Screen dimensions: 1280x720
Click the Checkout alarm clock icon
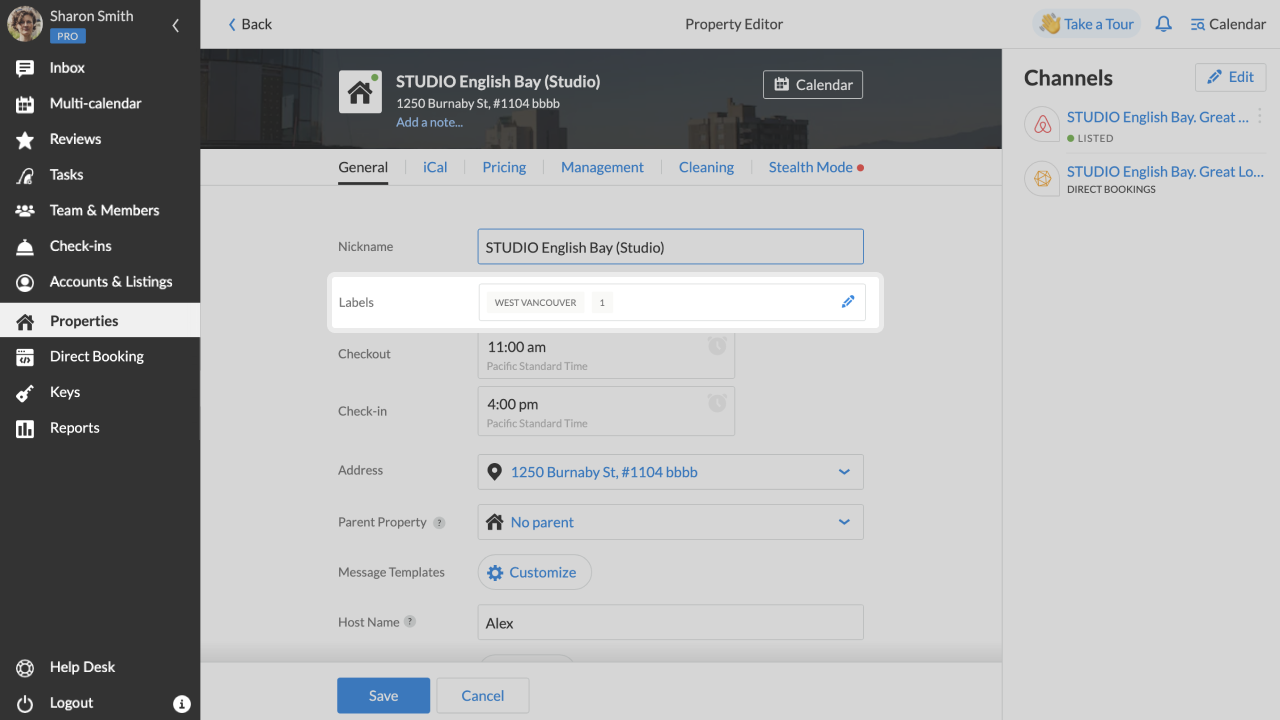(717, 346)
